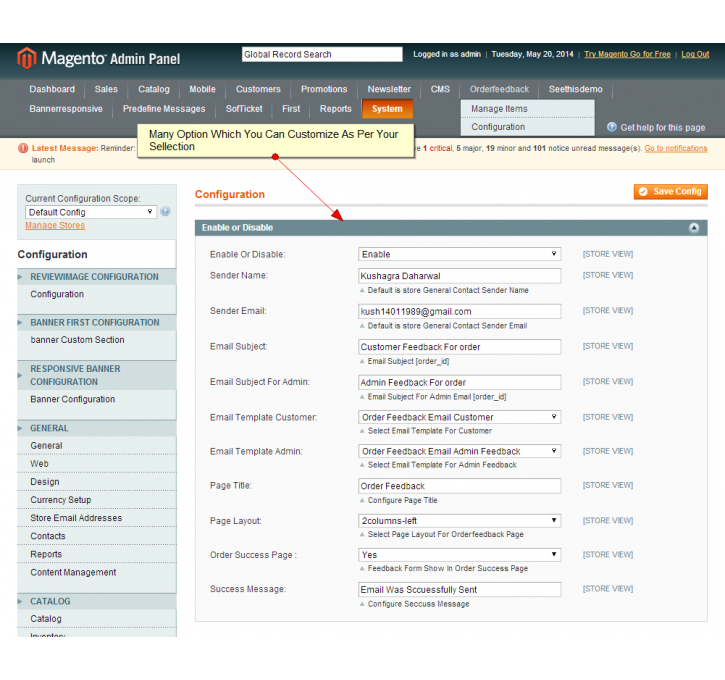This screenshot has height=680, width=725.
Task: Open the Mobile menu
Action: pos(202,89)
